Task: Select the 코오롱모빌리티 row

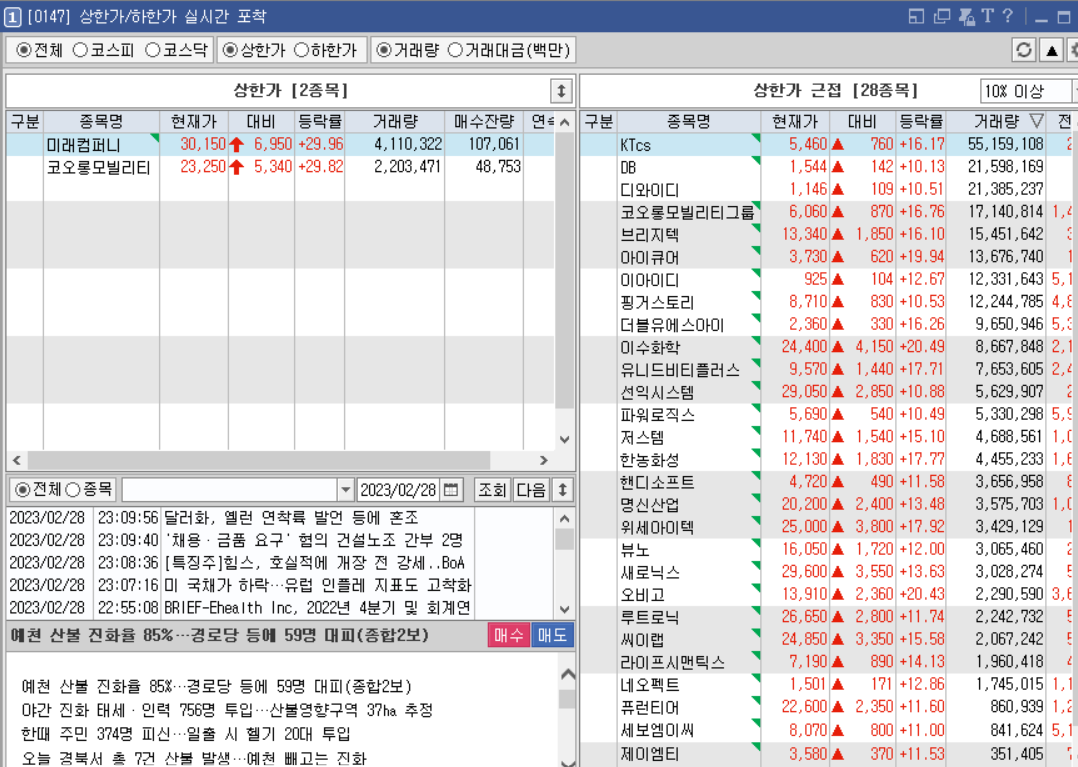Action: 280,167
